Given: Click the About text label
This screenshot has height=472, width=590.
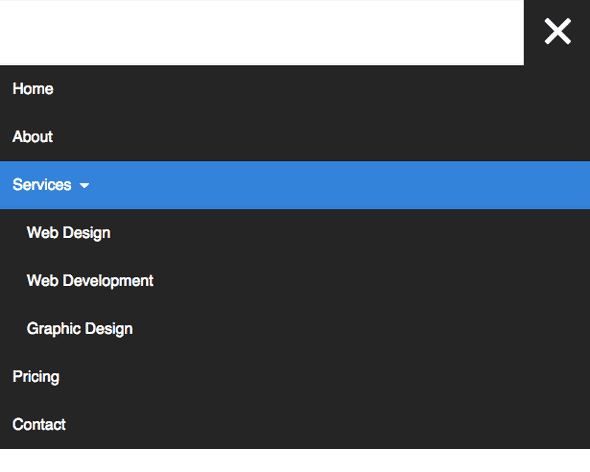Looking at the screenshot, I should coord(33,137).
